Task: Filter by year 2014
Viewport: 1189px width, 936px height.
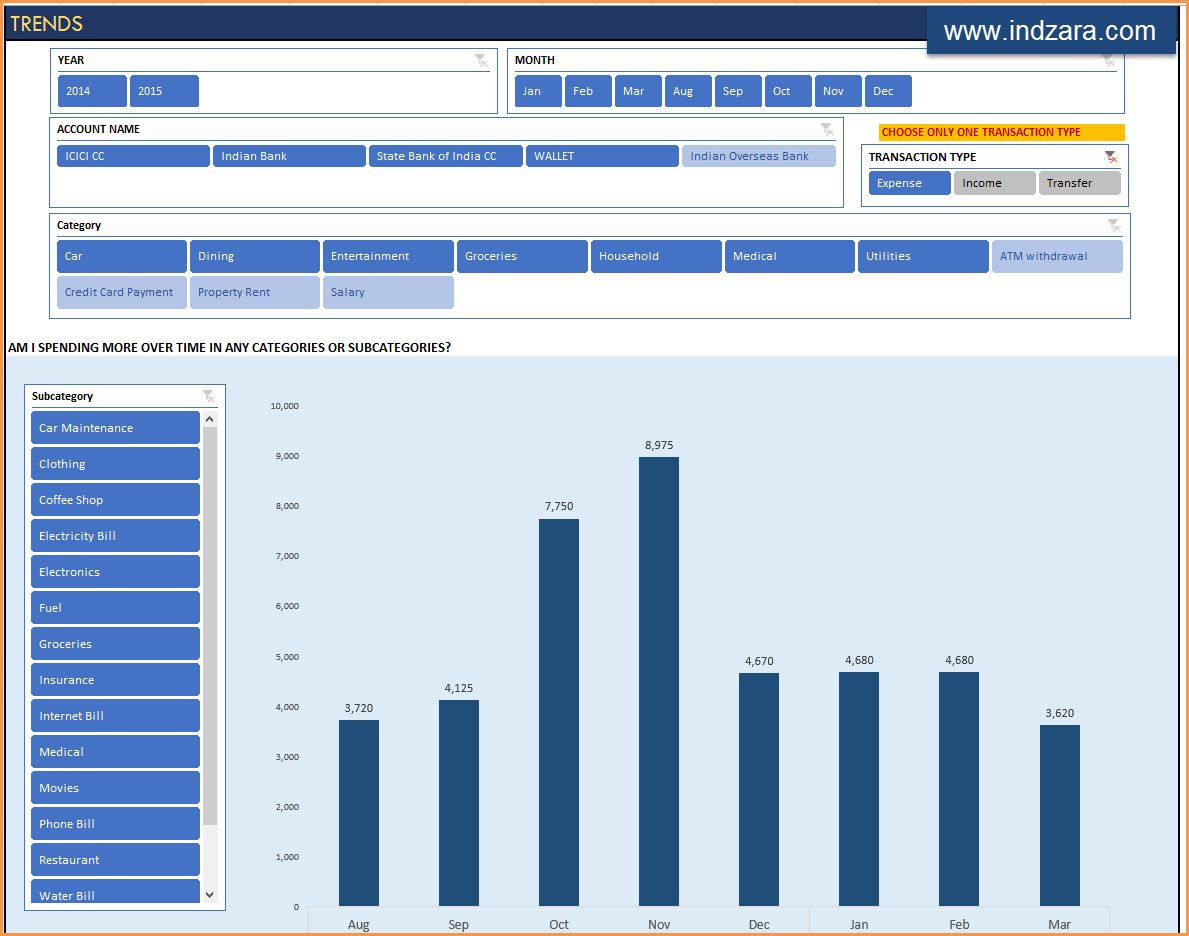Action: point(92,91)
